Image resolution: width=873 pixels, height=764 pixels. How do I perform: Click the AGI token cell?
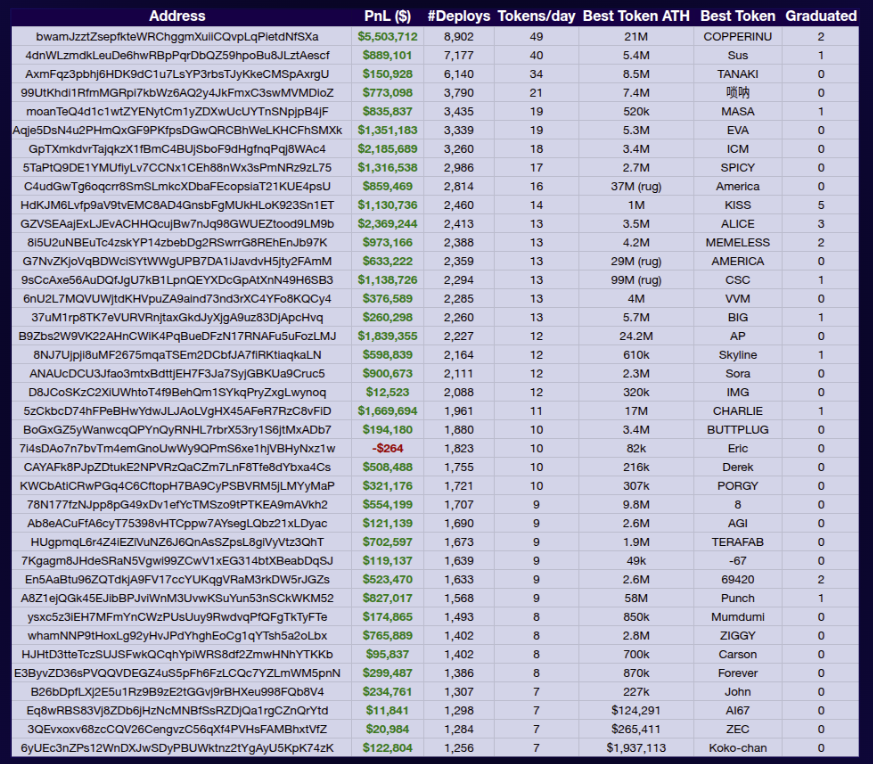738,523
